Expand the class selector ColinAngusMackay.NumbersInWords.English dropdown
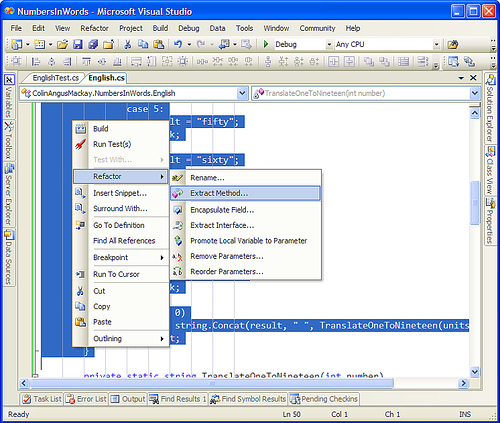 pos(242,93)
